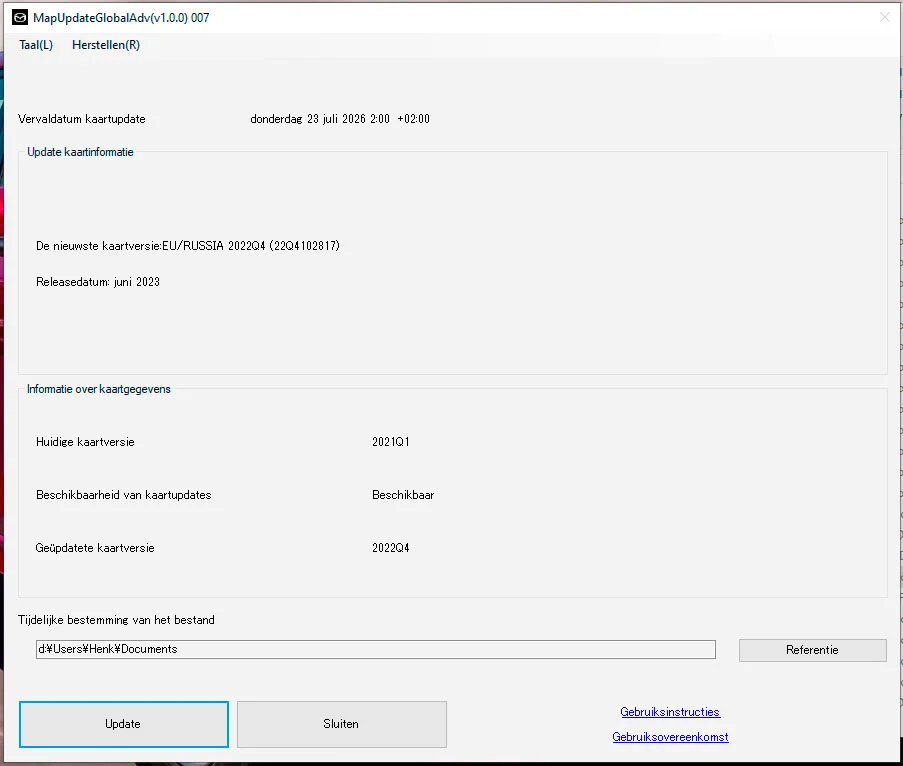Click the Sluiten button

(341, 724)
